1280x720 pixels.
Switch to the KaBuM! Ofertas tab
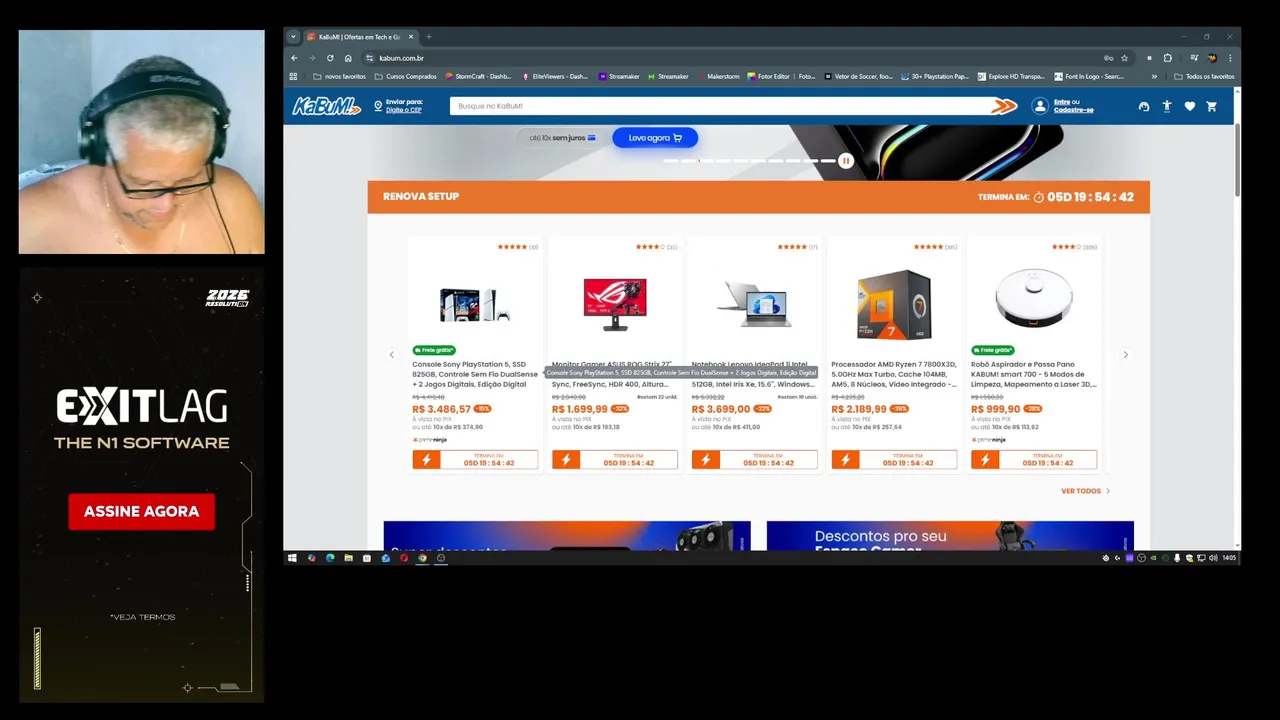coord(358,37)
